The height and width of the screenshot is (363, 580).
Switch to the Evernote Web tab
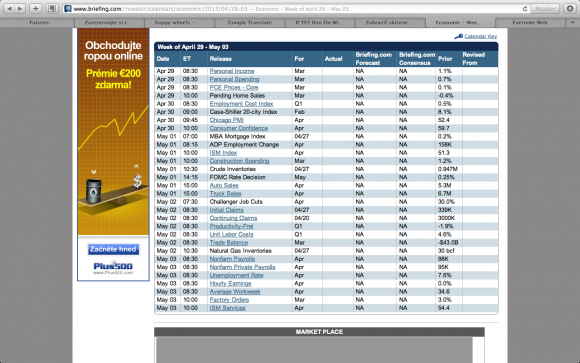click(530, 23)
